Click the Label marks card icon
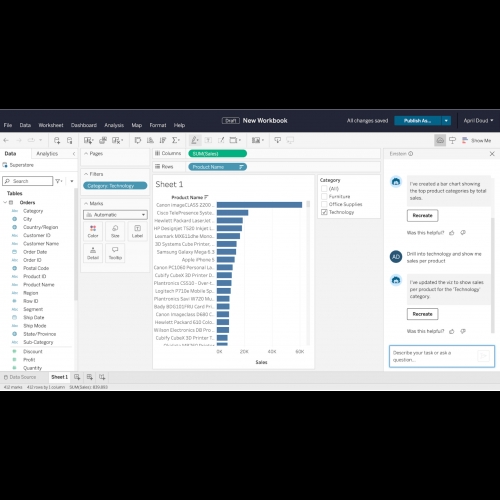This screenshot has width=500, height=500. tap(137, 231)
